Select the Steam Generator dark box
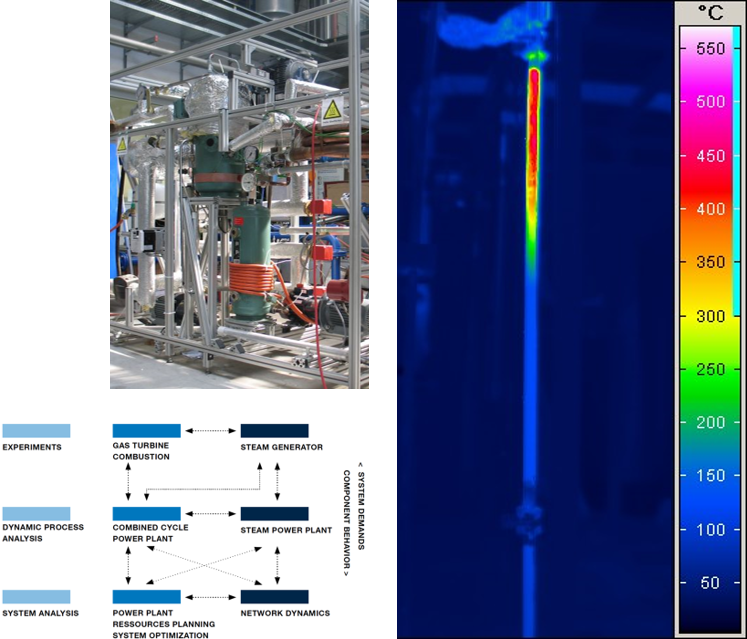747x639 pixels. 274,431
